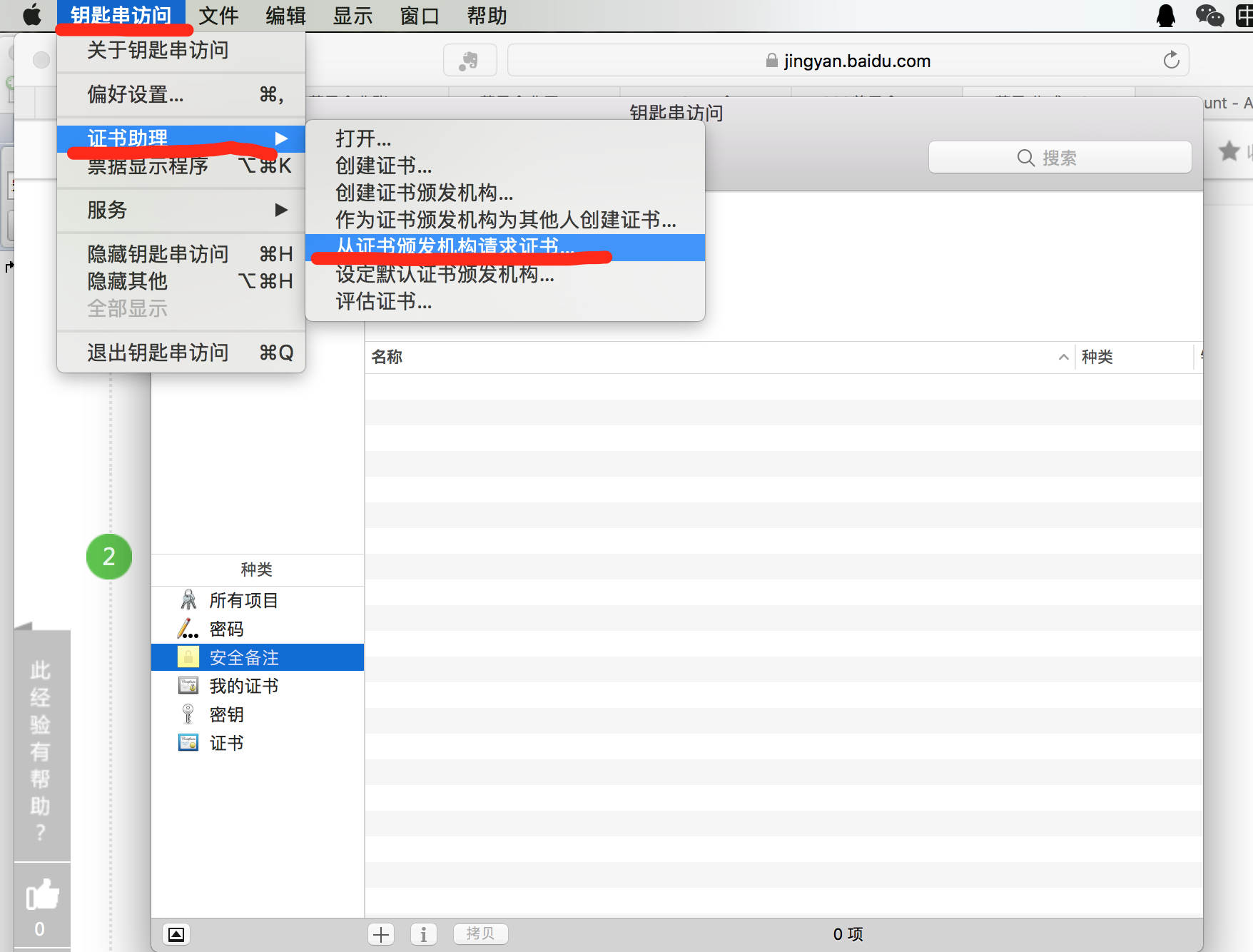Image resolution: width=1253 pixels, height=952 pixels.
Task: Expand the 服务 submenu
Action: pyautogui.click(x=107, y=210)
